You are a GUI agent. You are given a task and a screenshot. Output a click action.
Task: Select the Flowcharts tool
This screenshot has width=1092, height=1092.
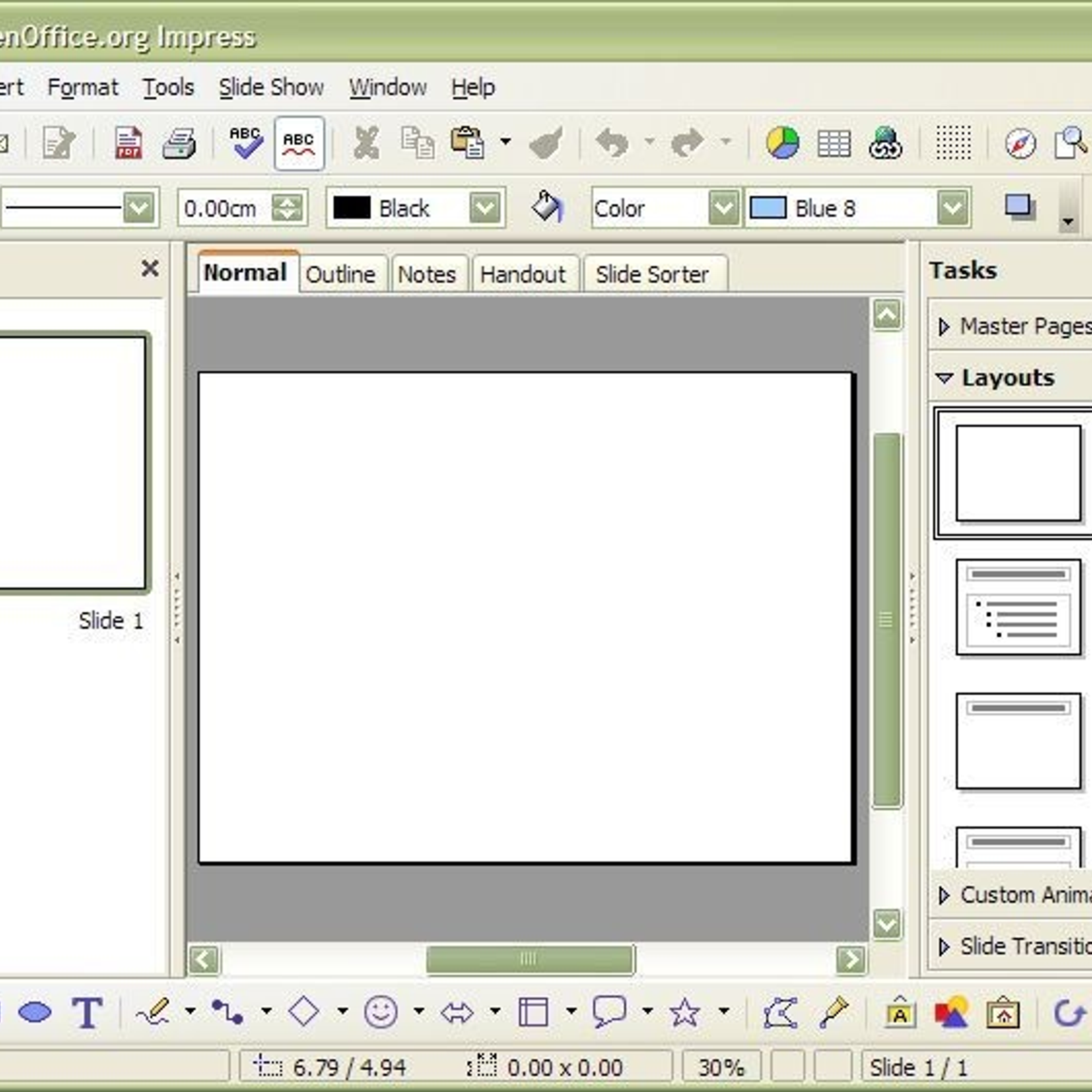tap(533, 1011)
